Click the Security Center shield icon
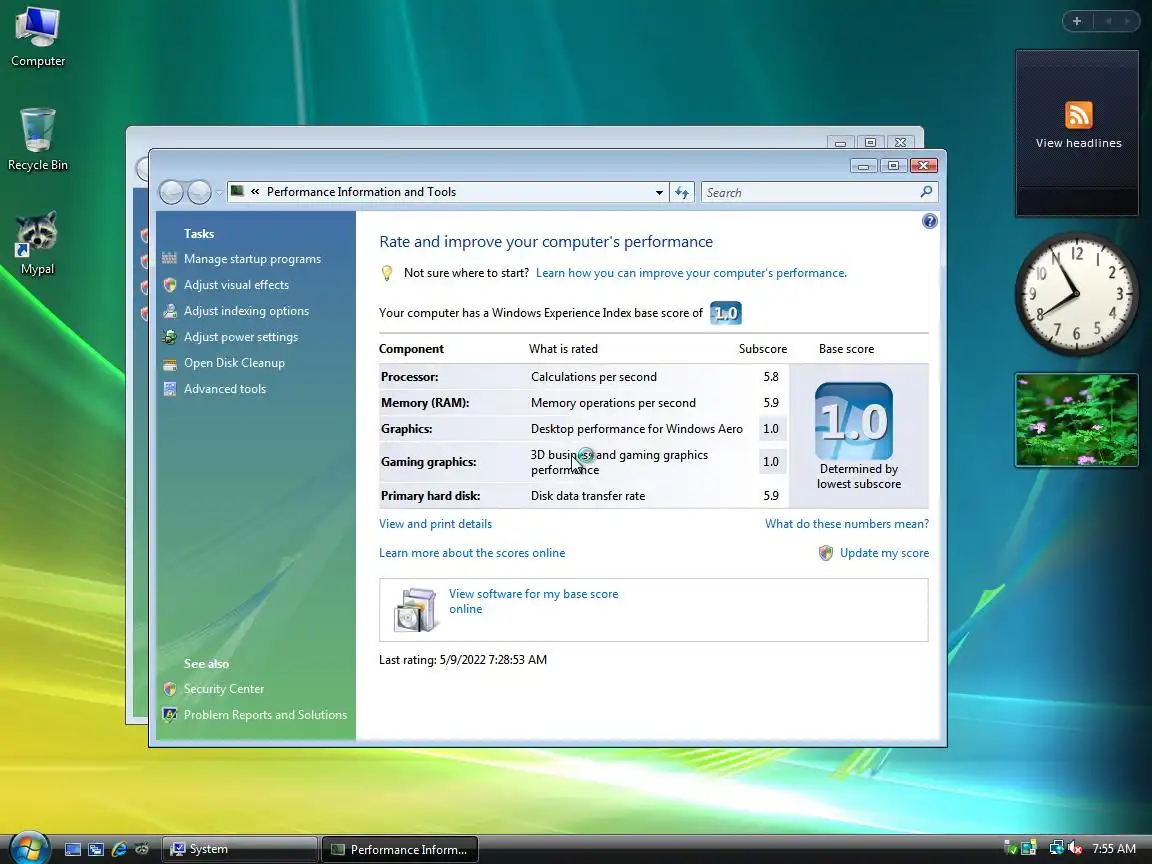 [x=170, y=688]
